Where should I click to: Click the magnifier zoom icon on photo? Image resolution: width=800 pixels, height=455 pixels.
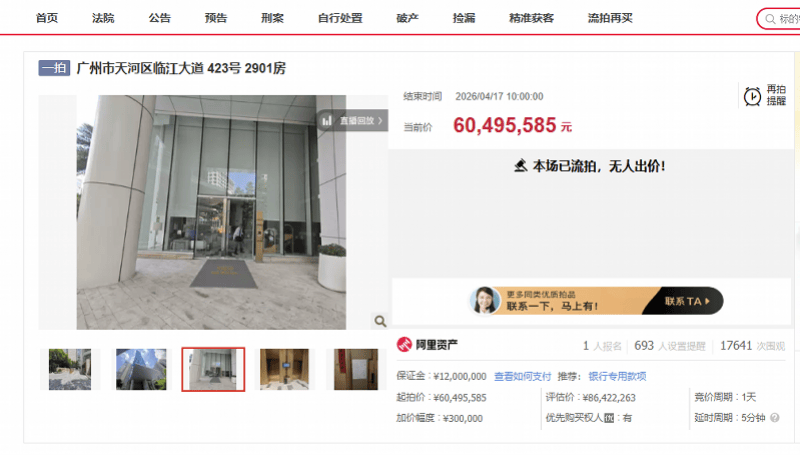380,321
